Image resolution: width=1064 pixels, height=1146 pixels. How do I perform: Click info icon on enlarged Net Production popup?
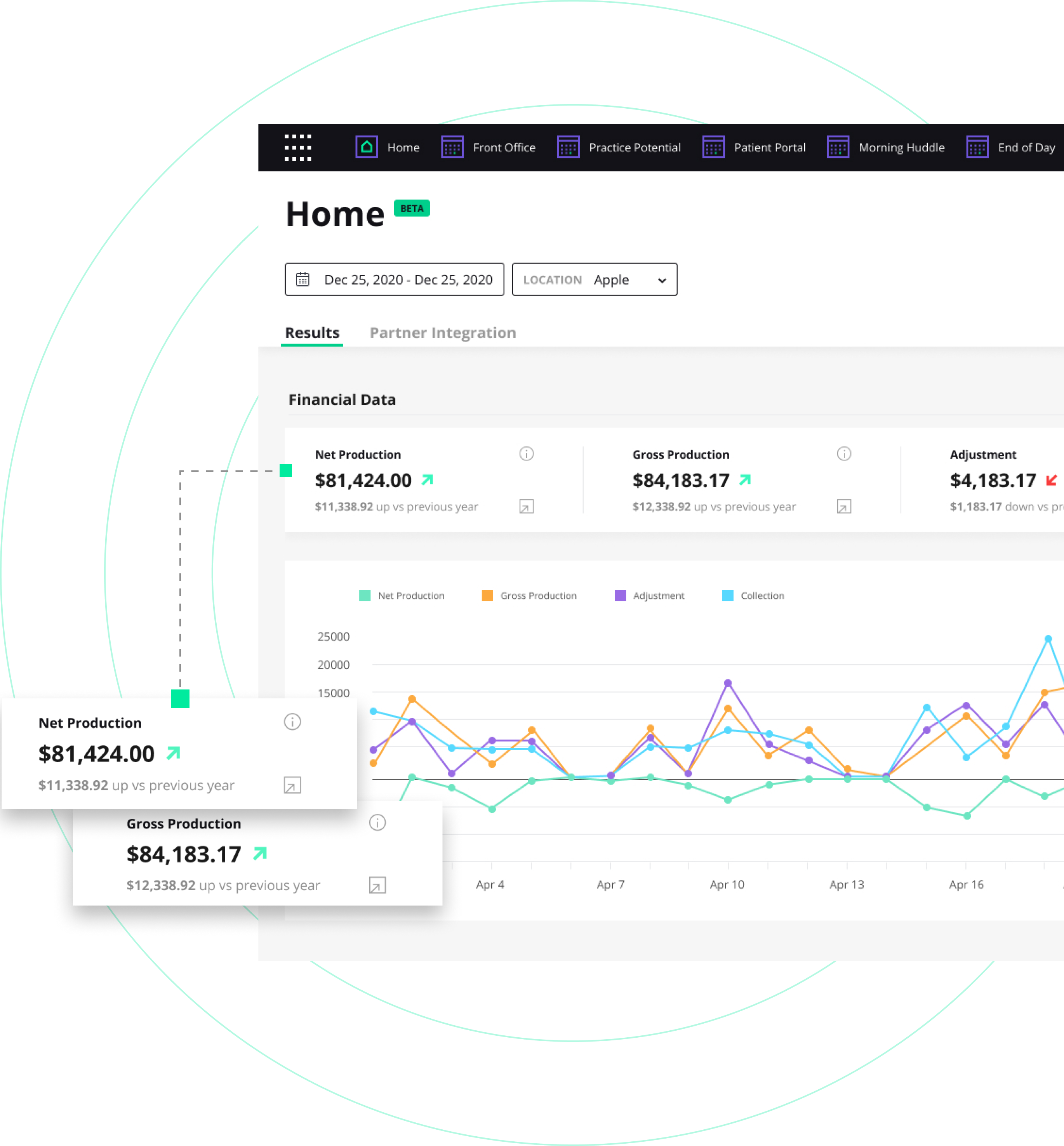point(292,722)
